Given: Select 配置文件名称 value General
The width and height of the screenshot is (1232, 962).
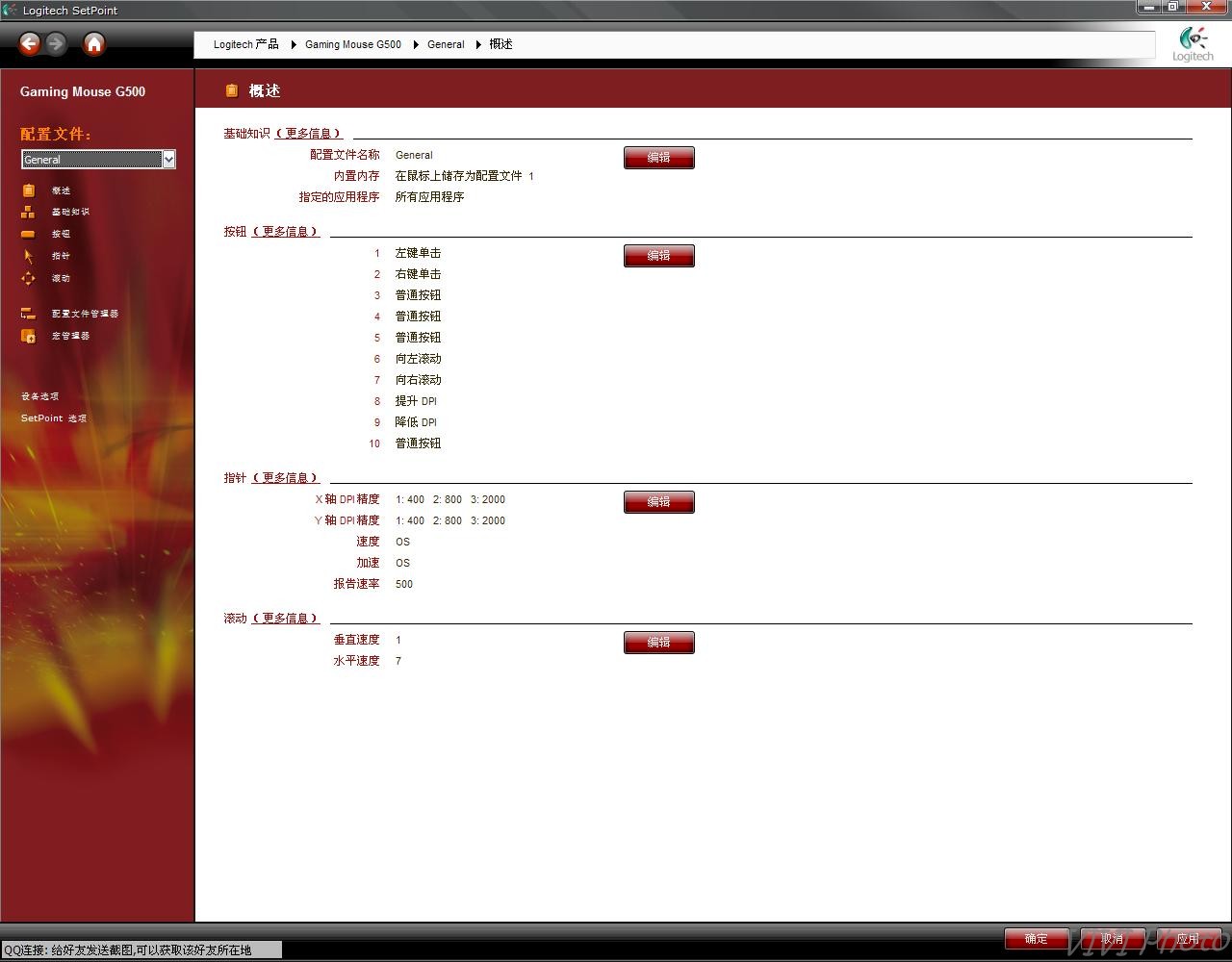Looking at the screenshot, I should click(414, 155).
